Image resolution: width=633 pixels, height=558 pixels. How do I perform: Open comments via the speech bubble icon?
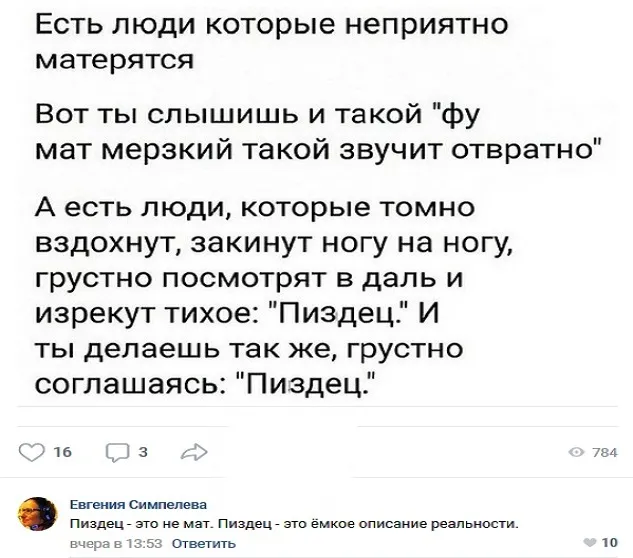coord(117,452)
